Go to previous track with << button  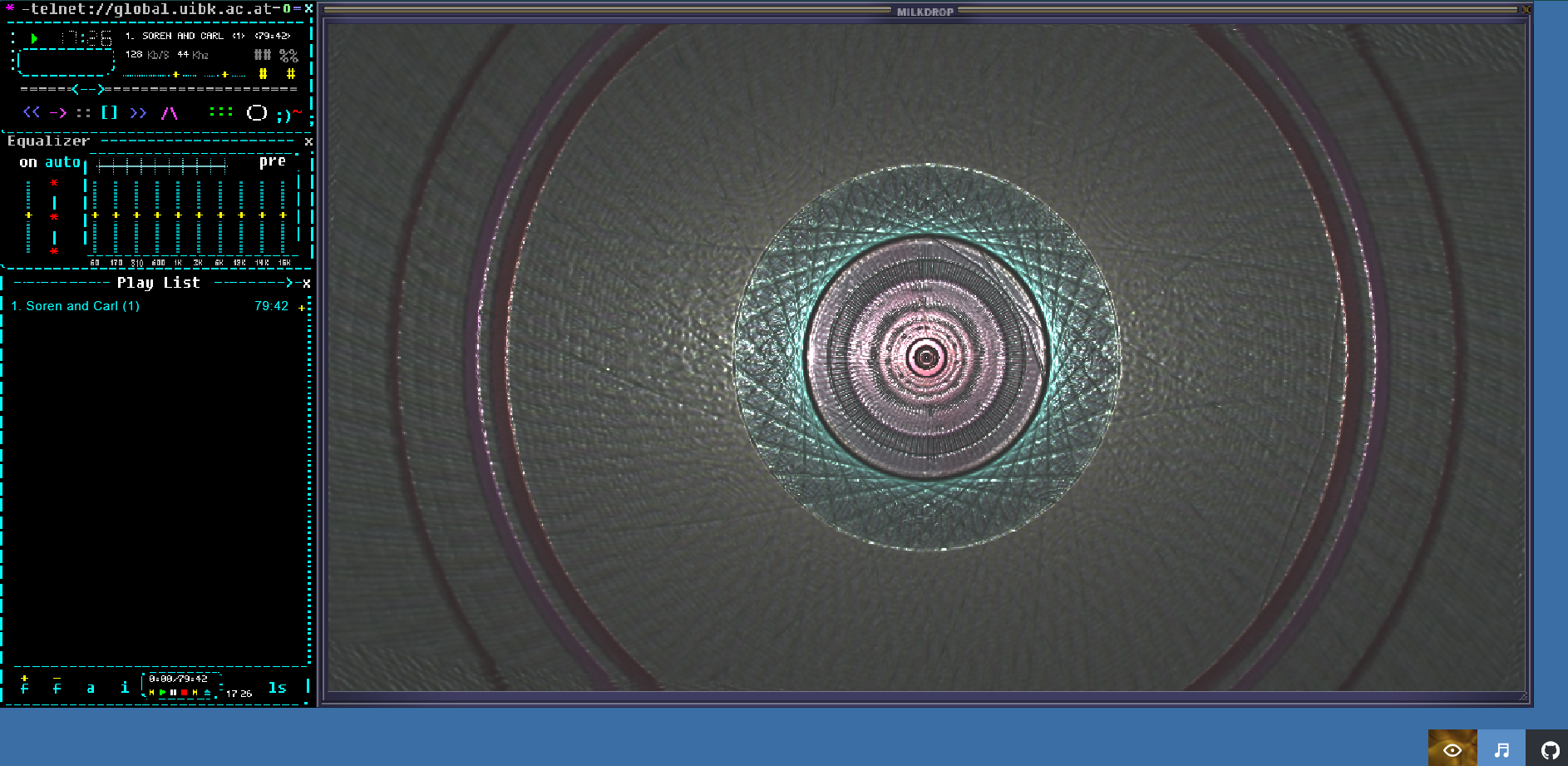tap(32, 112)
